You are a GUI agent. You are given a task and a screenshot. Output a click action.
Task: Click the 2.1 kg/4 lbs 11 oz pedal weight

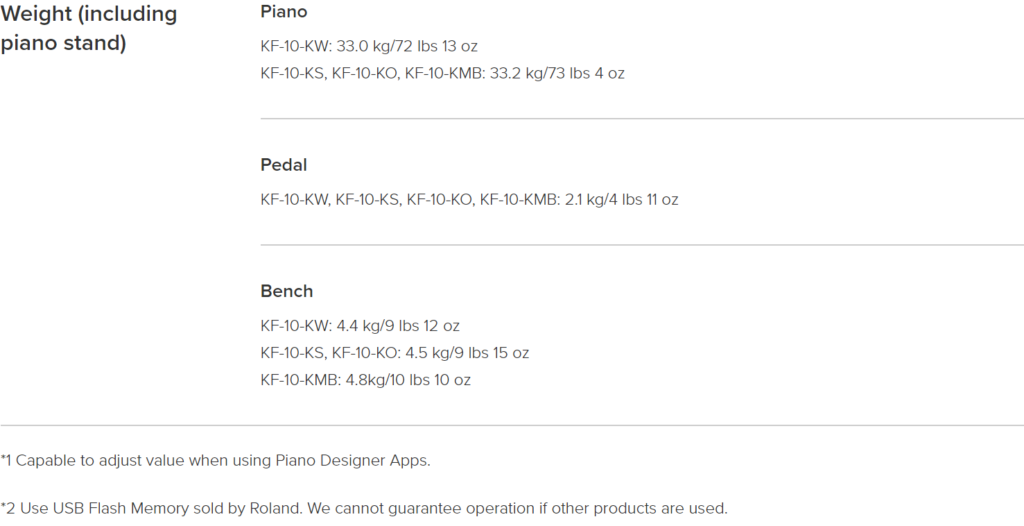click(x=621, y=199)
